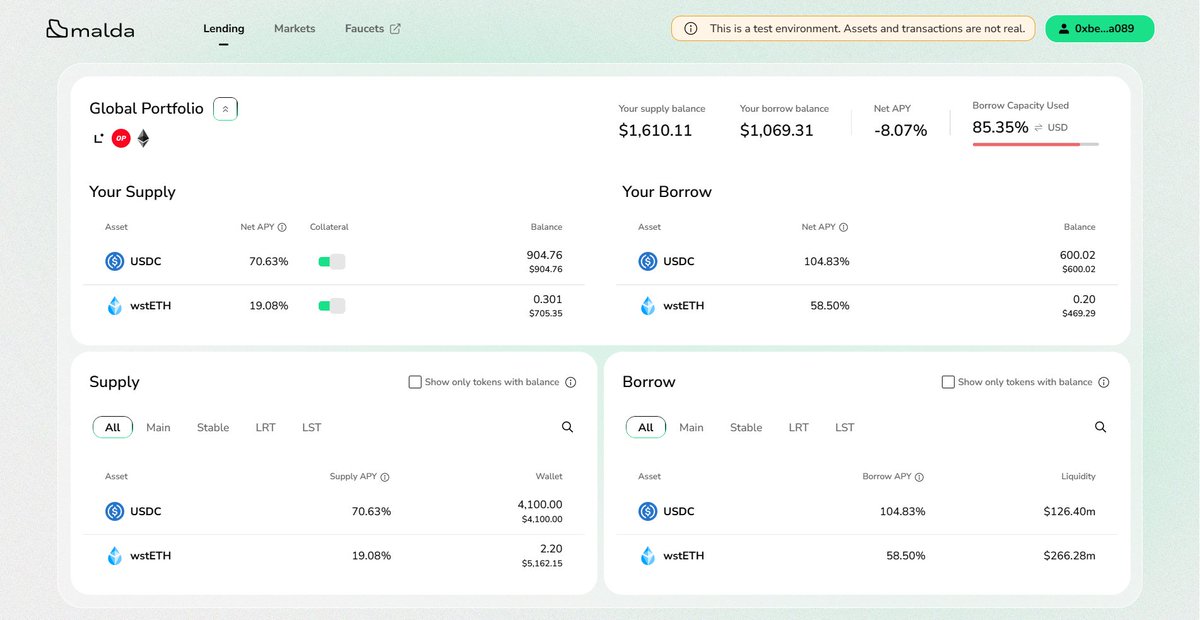Screen dimensions: 1200x620
Task: Click the USD currency label under Borrow Capacity
Action: 1057,128
